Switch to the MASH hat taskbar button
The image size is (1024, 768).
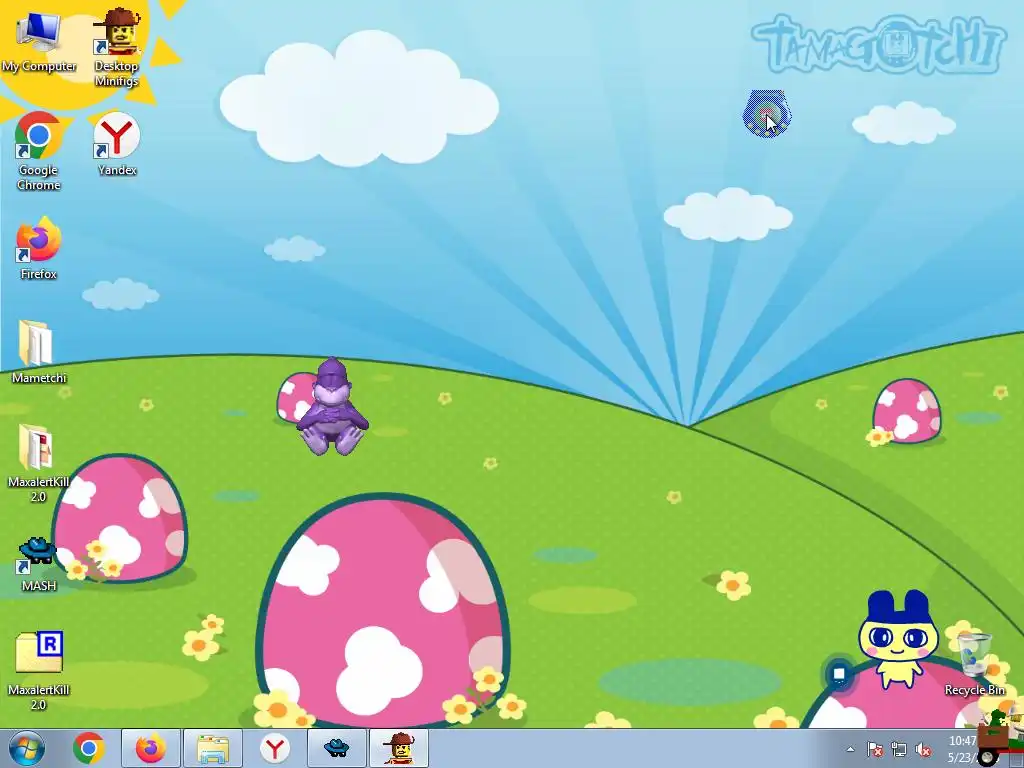pos(337,748)
